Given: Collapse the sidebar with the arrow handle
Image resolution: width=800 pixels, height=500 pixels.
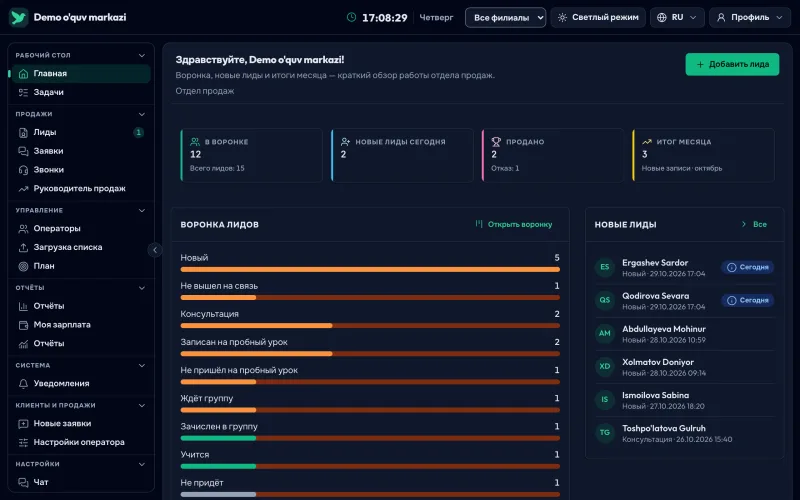Looking at the screenshot, I should [155, 250].
